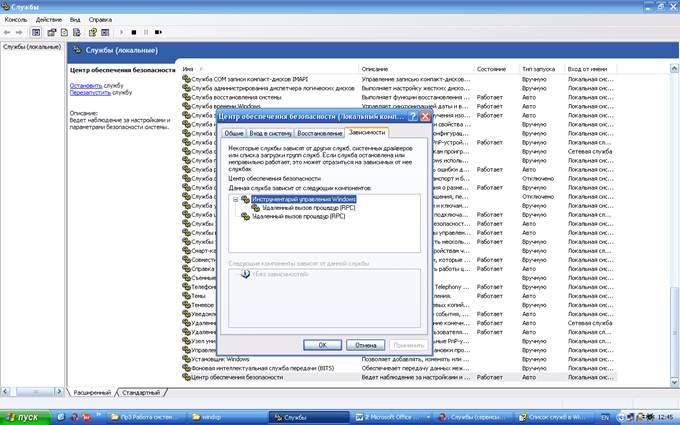The height and width of the screenshot is (425, 680).
Task: Click the Restart service toolbar icon
Action: point(158,33)
